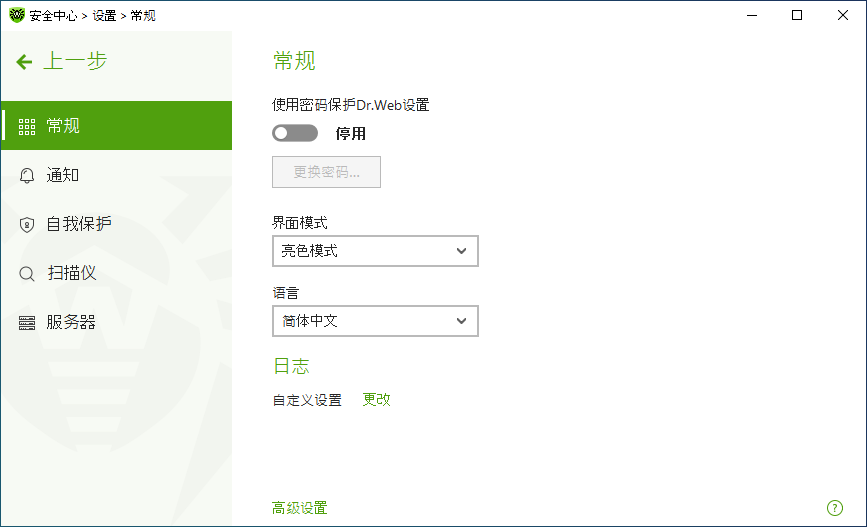Click the 常规 grid icon in sidebar
867x527 pixels.
pos(27,127)
